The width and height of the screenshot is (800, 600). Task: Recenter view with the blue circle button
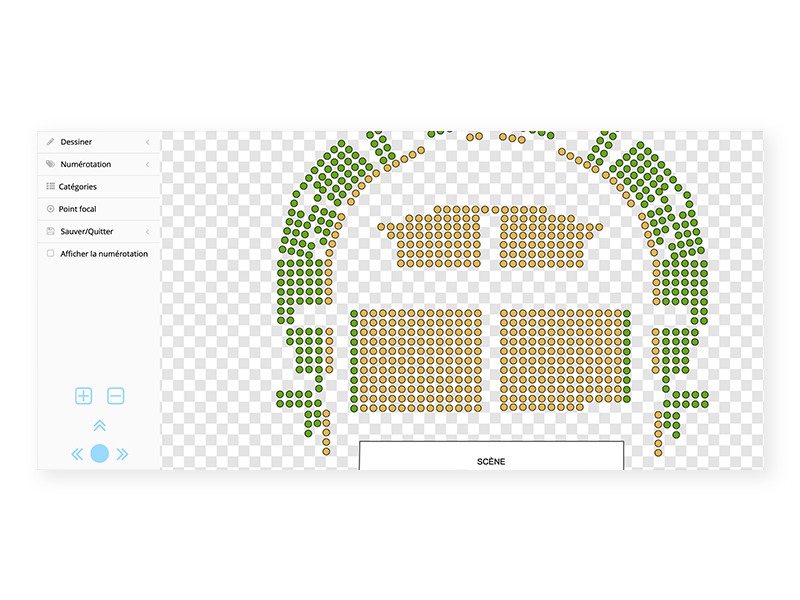[99, 454]
